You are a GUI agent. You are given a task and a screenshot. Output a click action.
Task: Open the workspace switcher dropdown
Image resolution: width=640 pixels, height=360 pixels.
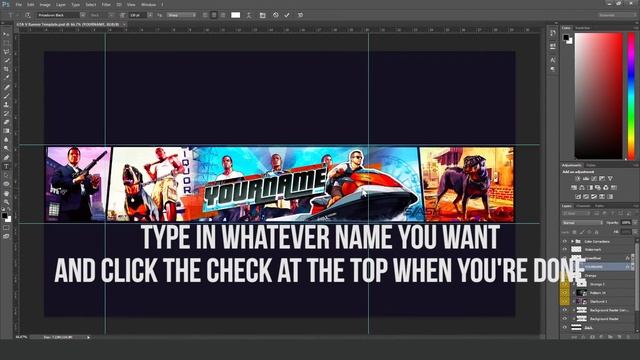[617, 15]
